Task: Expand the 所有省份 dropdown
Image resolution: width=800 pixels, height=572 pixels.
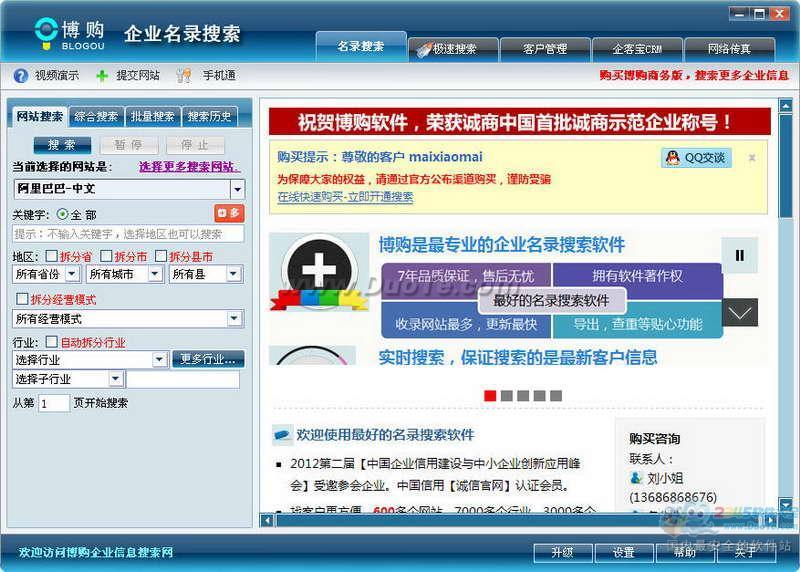Action: pos(72,274)
